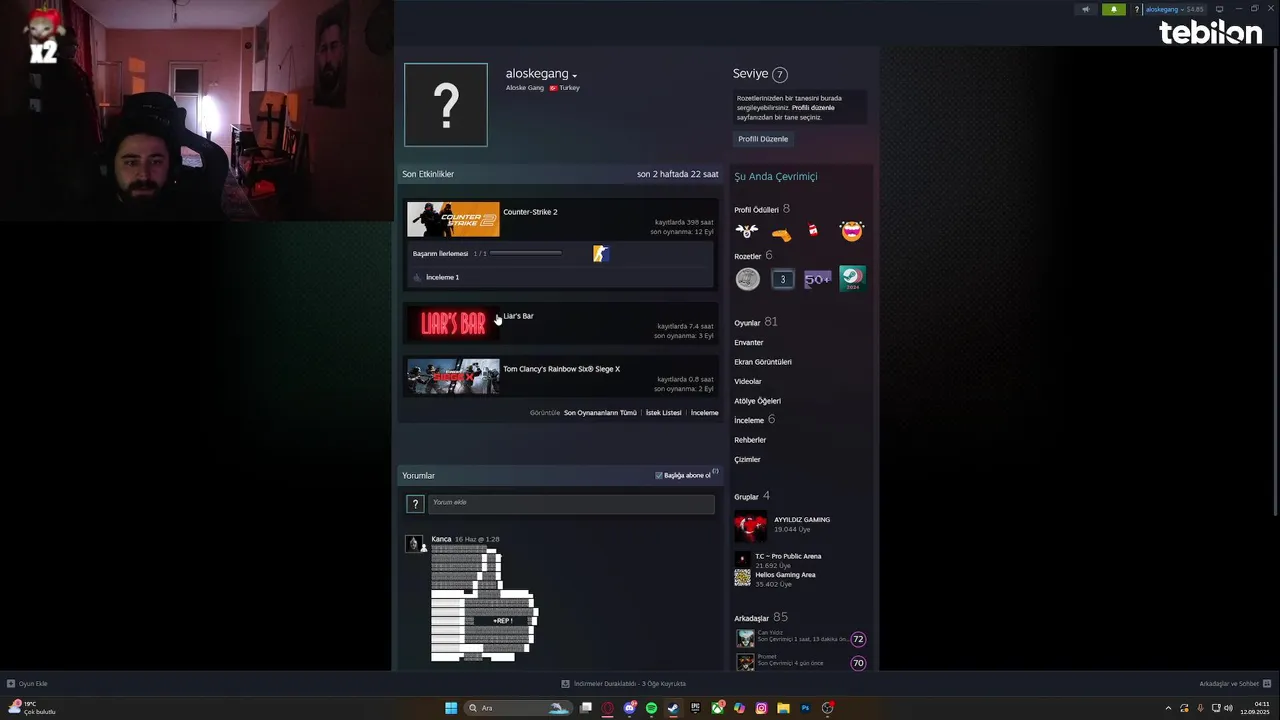The image size is (1280, 720).
Task: Open Epic Games Launcher in taskbar
Action: 695,708
